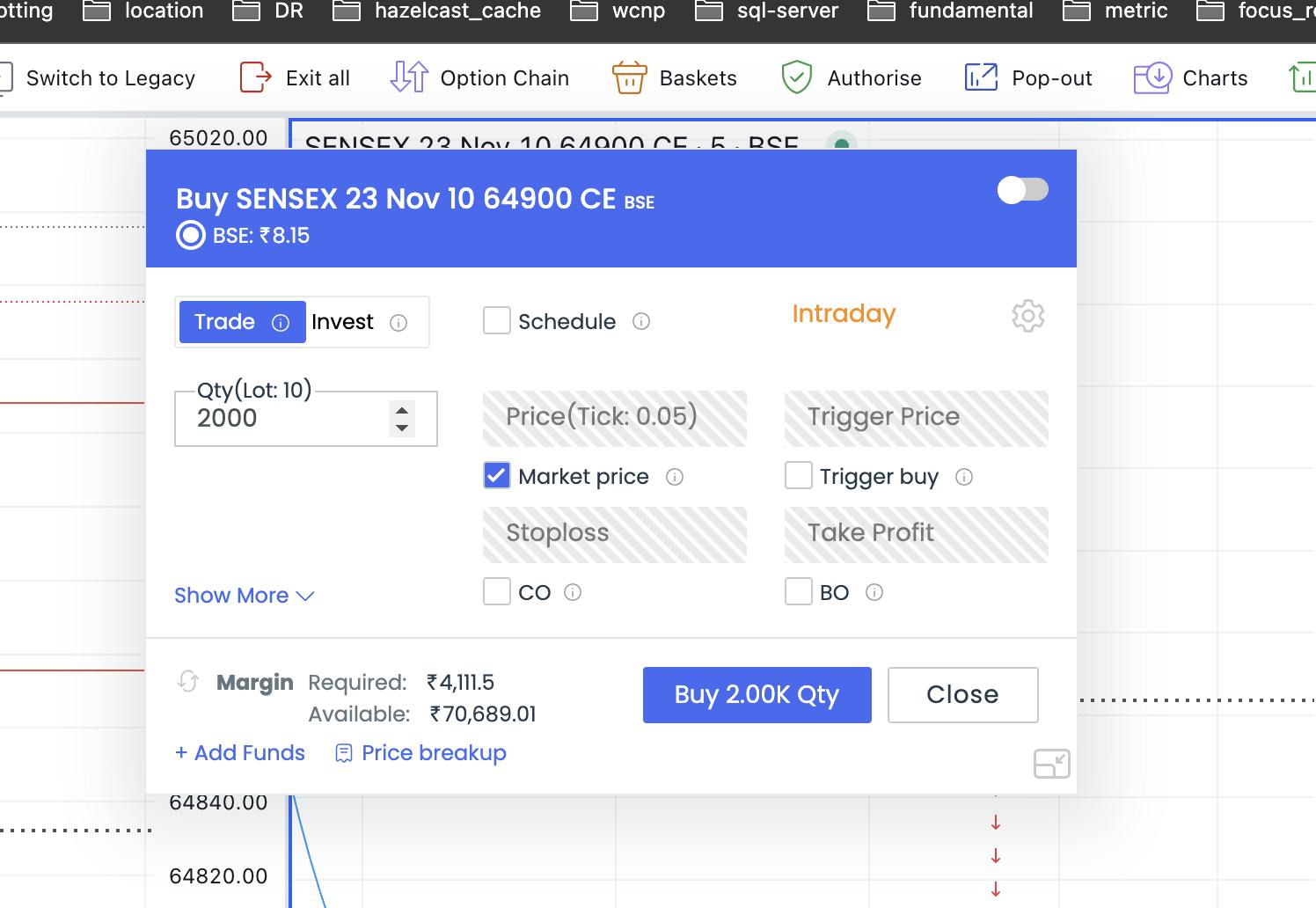Minimize order window with the corner icon
The width and height of the screenshot is (1316, 908).
coord(1051,764)
